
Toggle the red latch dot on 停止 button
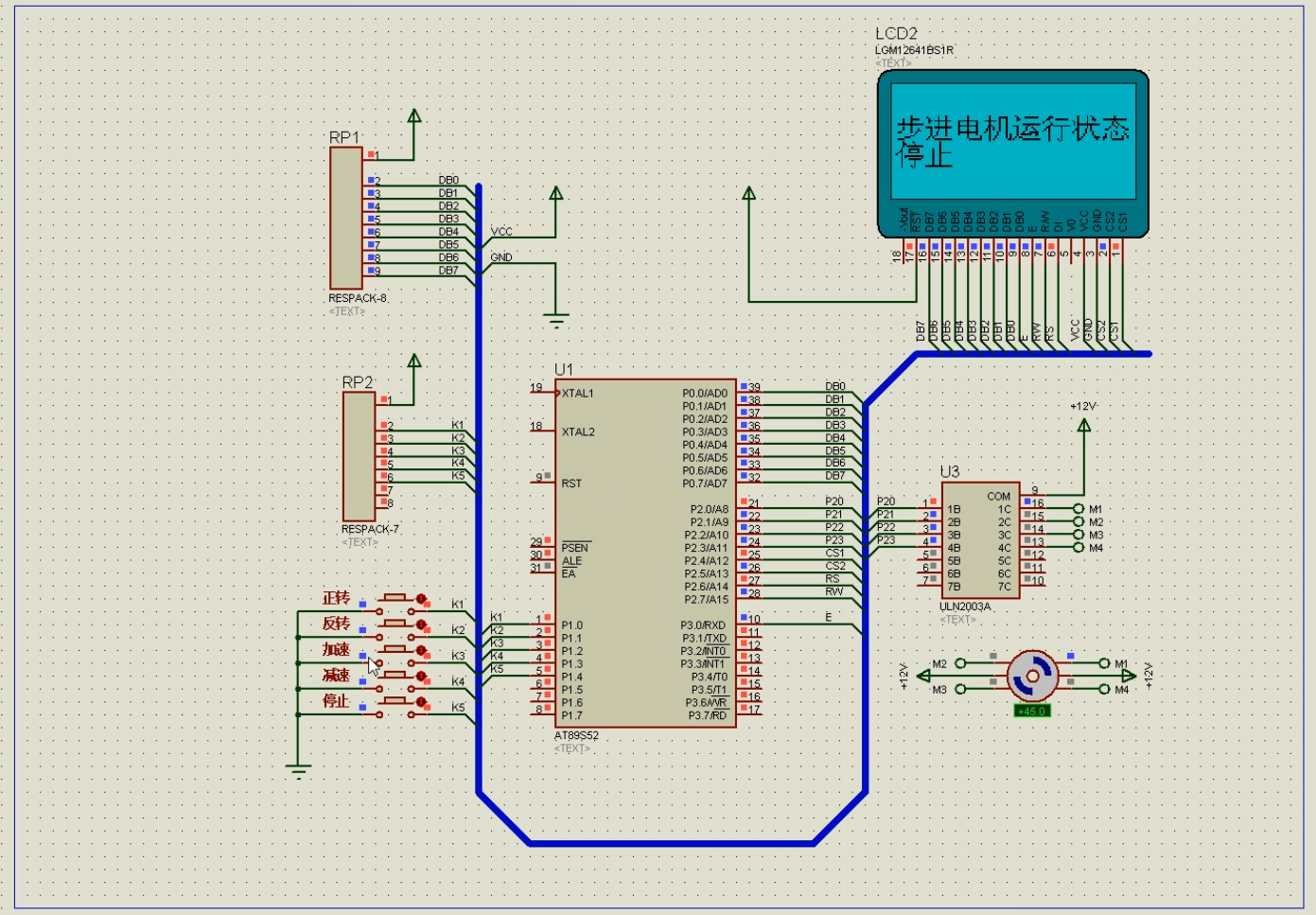click(x=421, y=702)
